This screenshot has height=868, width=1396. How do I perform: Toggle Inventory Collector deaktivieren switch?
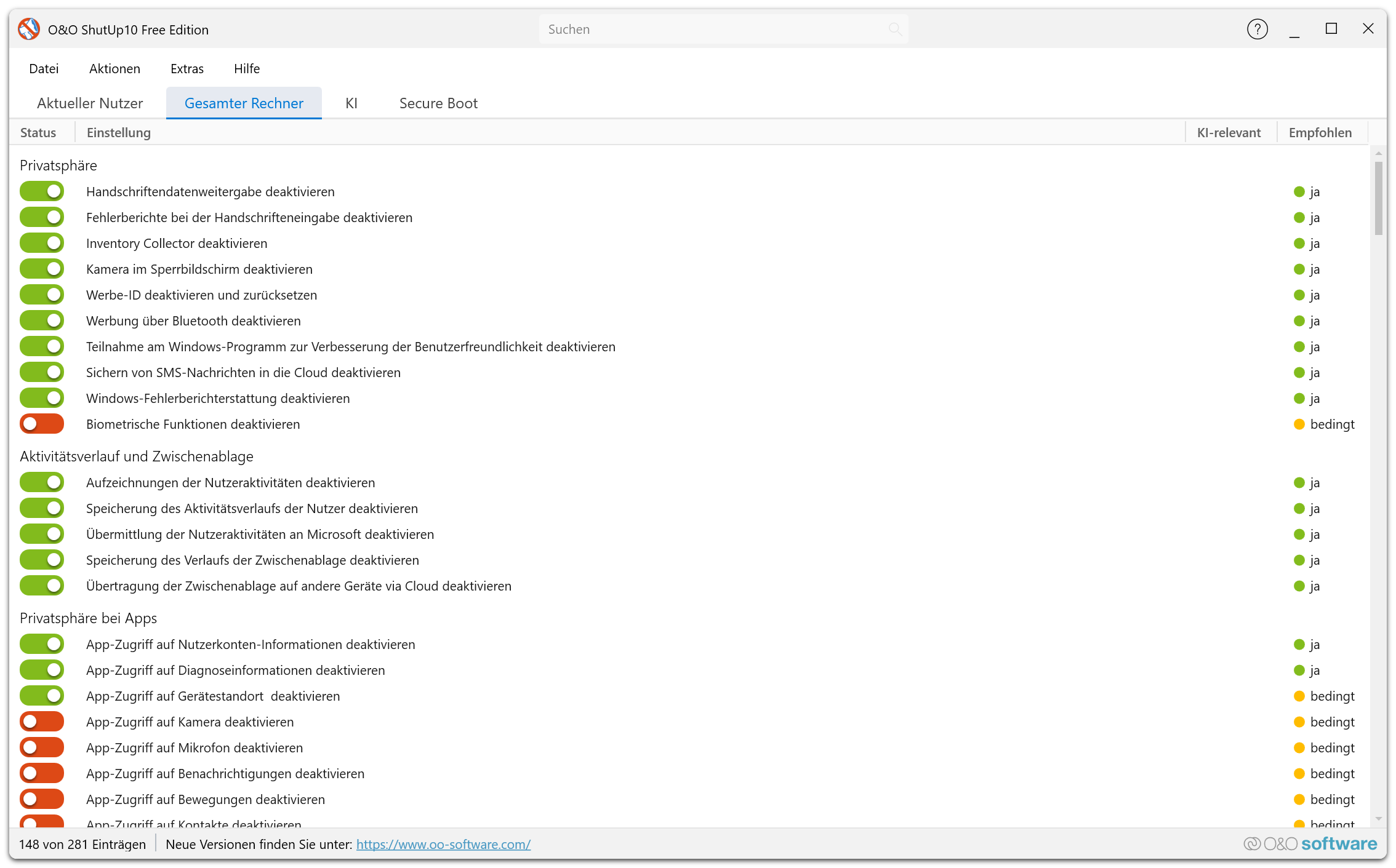pos(42,243)
